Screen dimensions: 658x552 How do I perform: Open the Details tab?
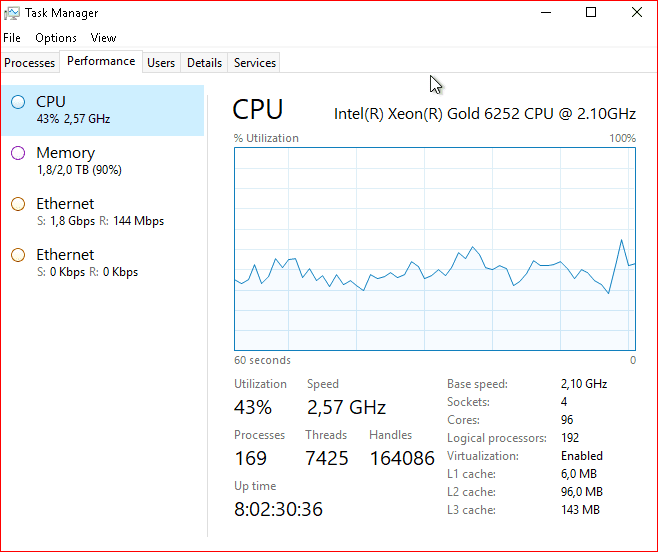point(204,63)
